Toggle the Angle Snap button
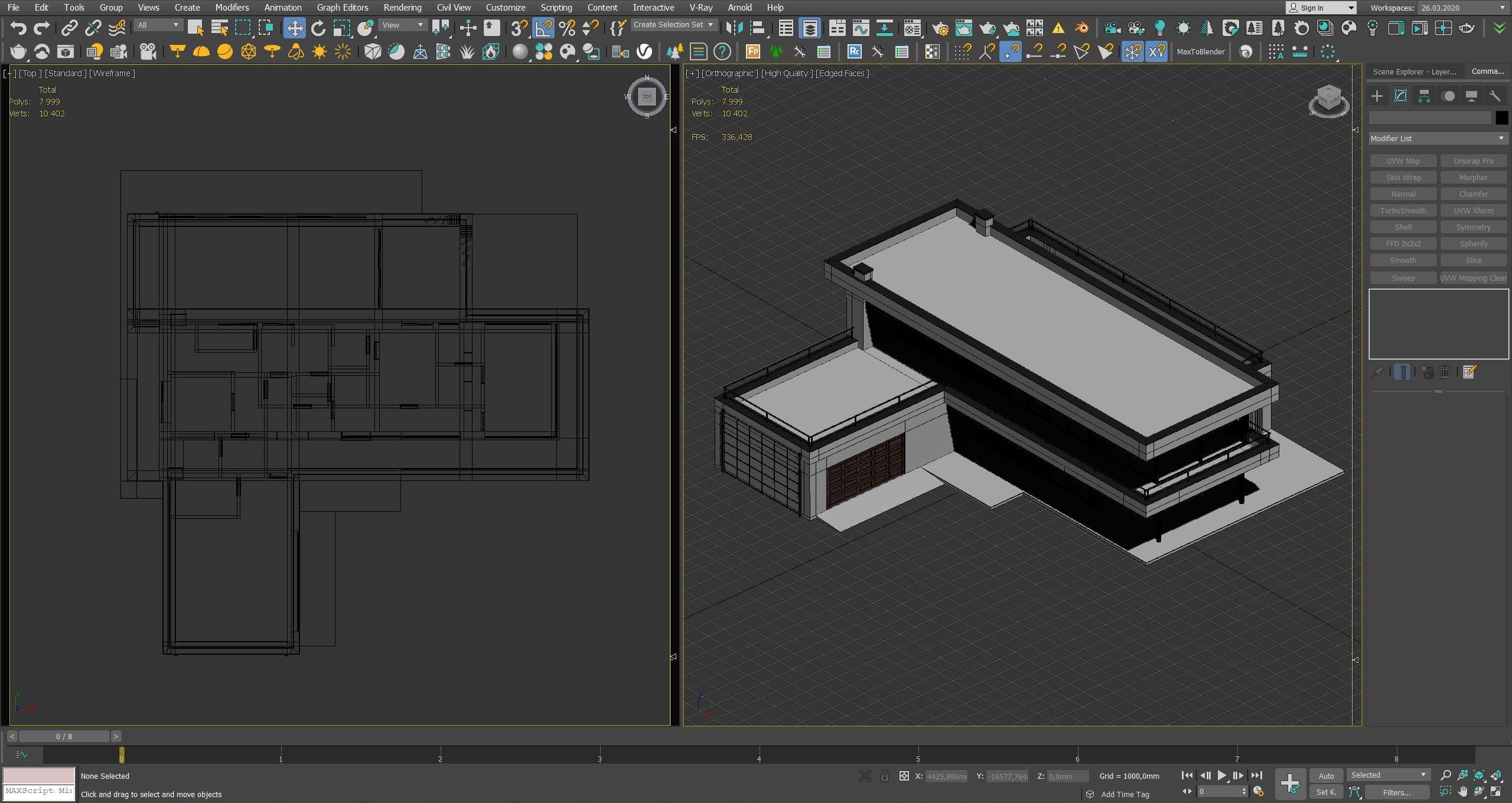The height and width of the screenshot is (803, 1512). 543,28
